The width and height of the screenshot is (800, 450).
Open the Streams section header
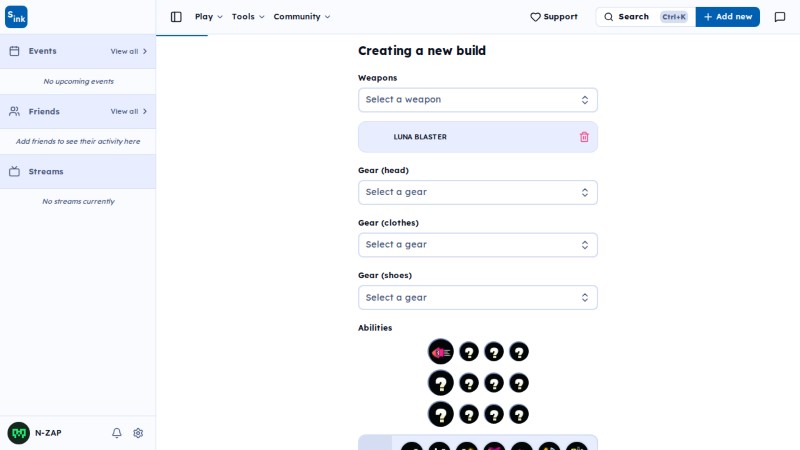click(78, 171)
